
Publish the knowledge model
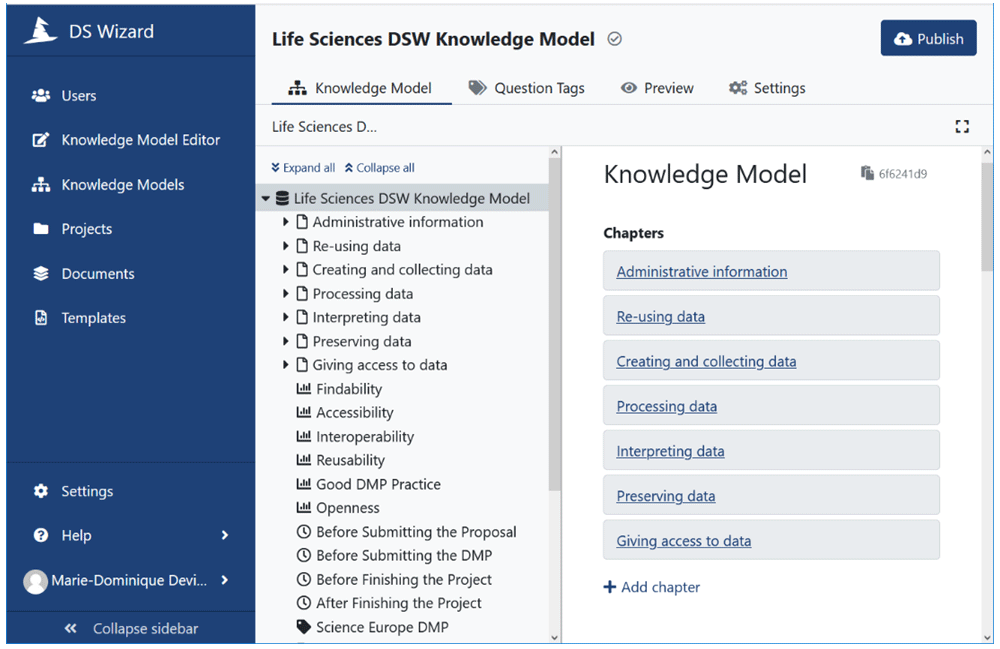click(x=929, y=38)
